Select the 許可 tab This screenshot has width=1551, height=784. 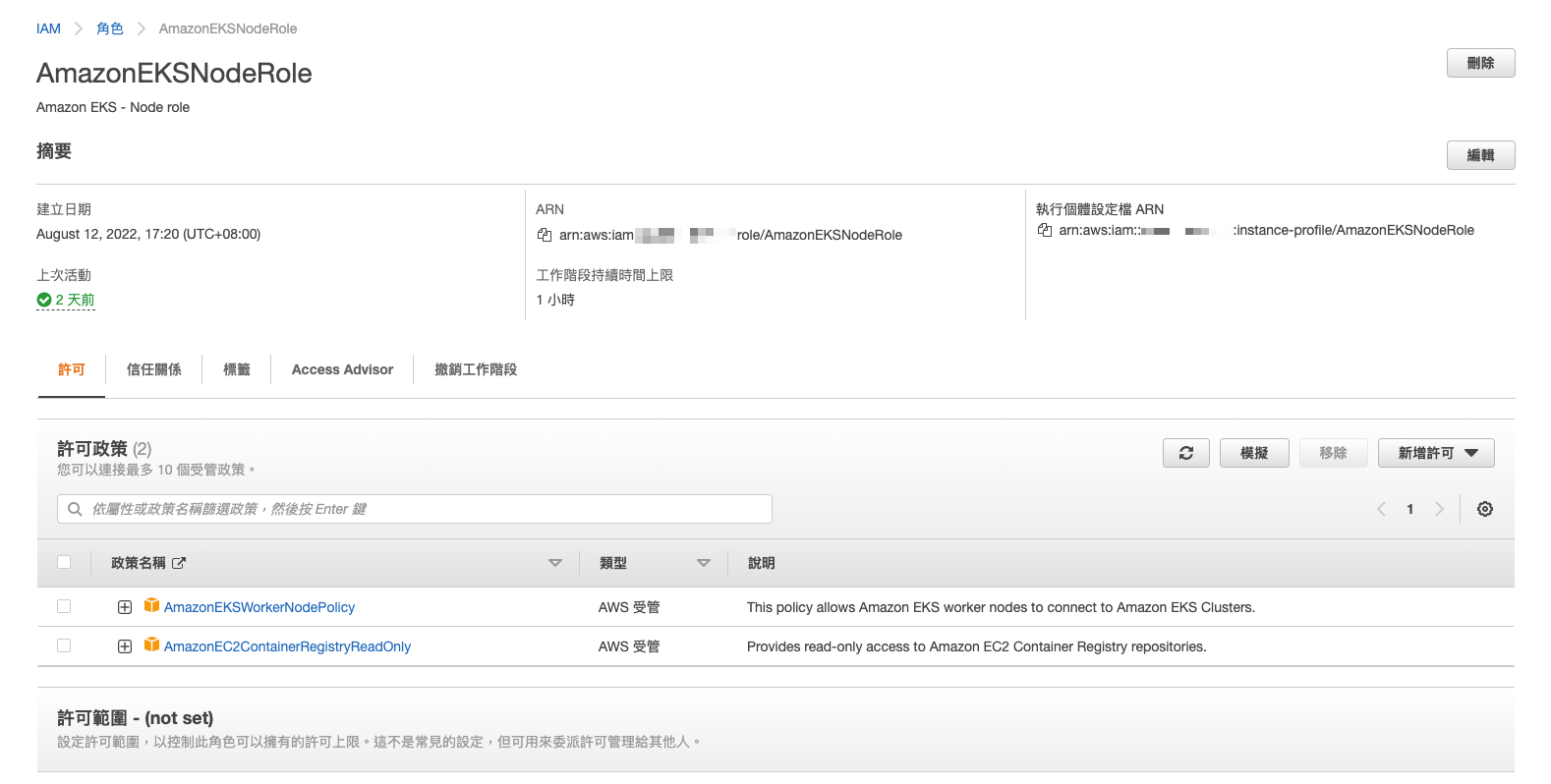coord(72,369)
